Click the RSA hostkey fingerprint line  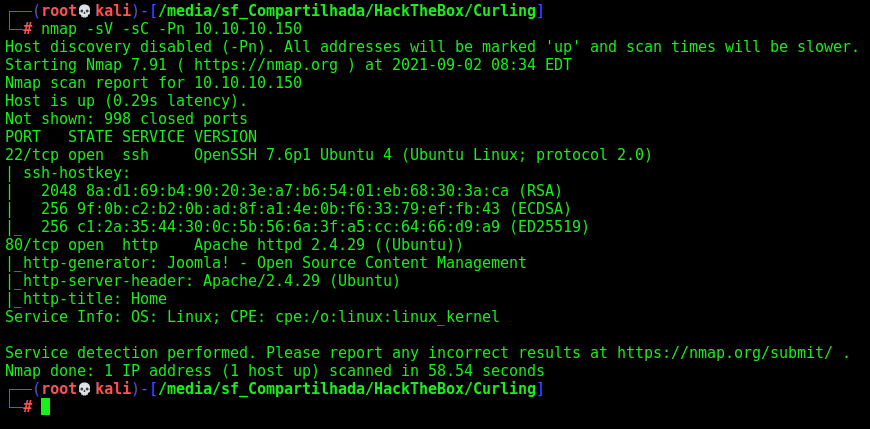pyautogui.click(x=302, y=191)
